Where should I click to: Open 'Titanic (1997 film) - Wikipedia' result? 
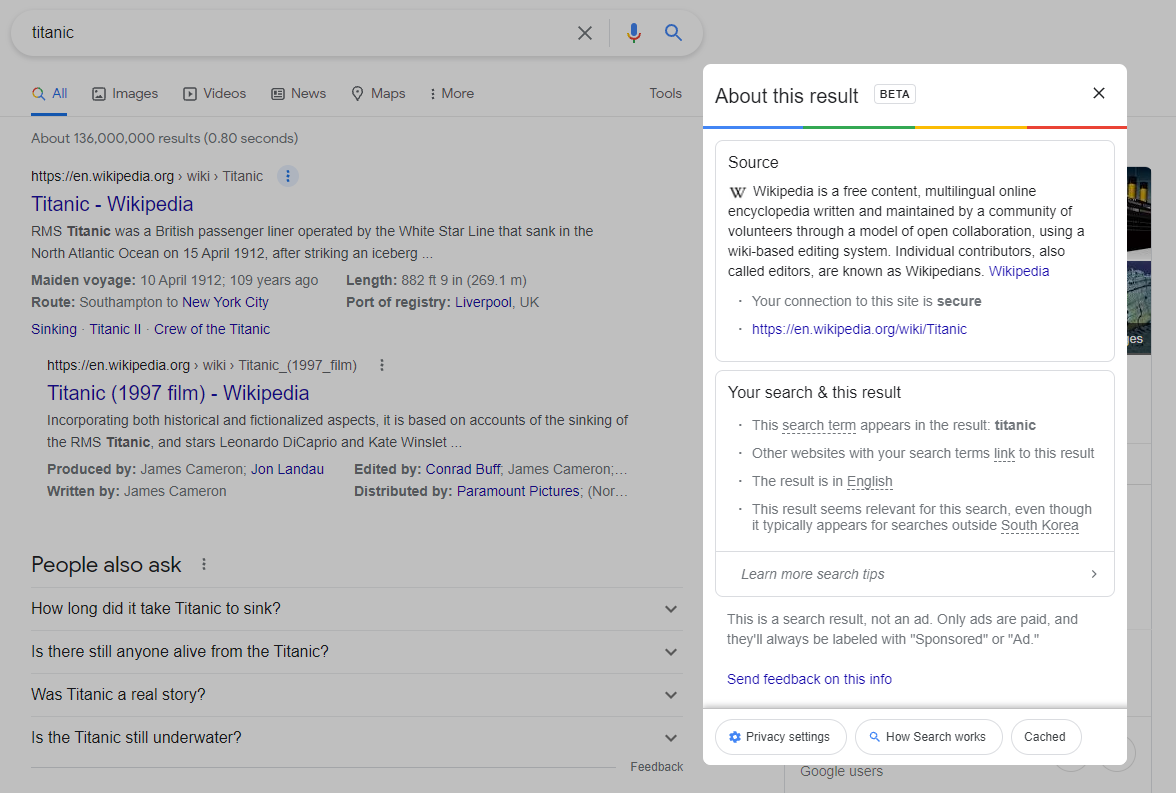[x=178, y=393]
